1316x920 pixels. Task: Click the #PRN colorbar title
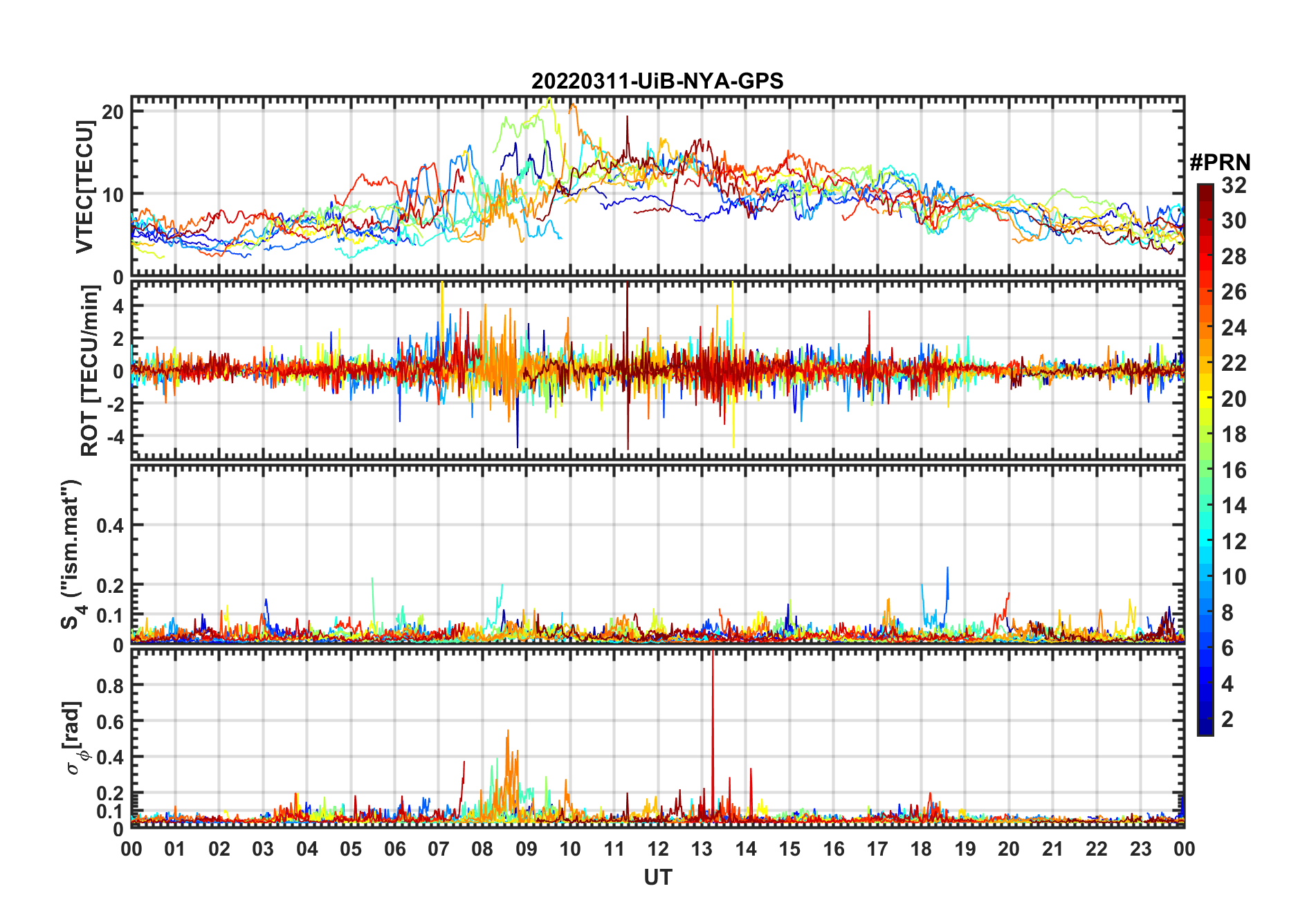click(x=1220, y=163)
